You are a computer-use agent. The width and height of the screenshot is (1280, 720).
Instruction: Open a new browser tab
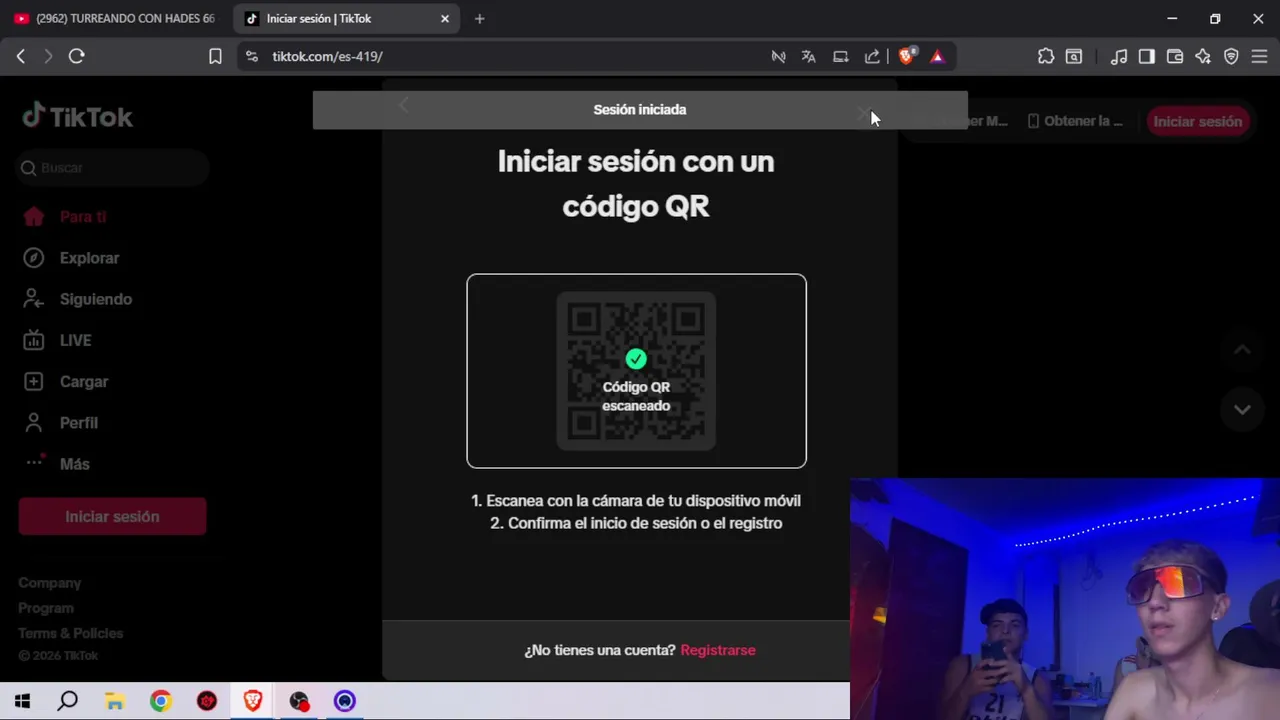[x=480, y=19]
